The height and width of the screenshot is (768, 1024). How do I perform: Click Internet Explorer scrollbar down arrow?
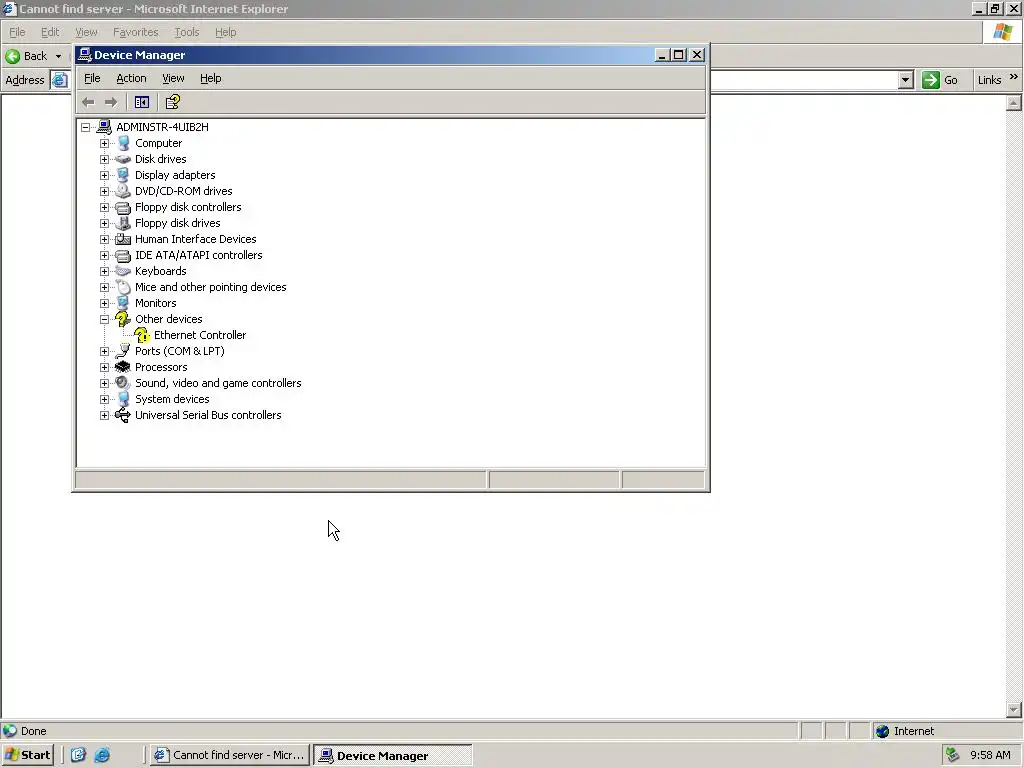1014,709
